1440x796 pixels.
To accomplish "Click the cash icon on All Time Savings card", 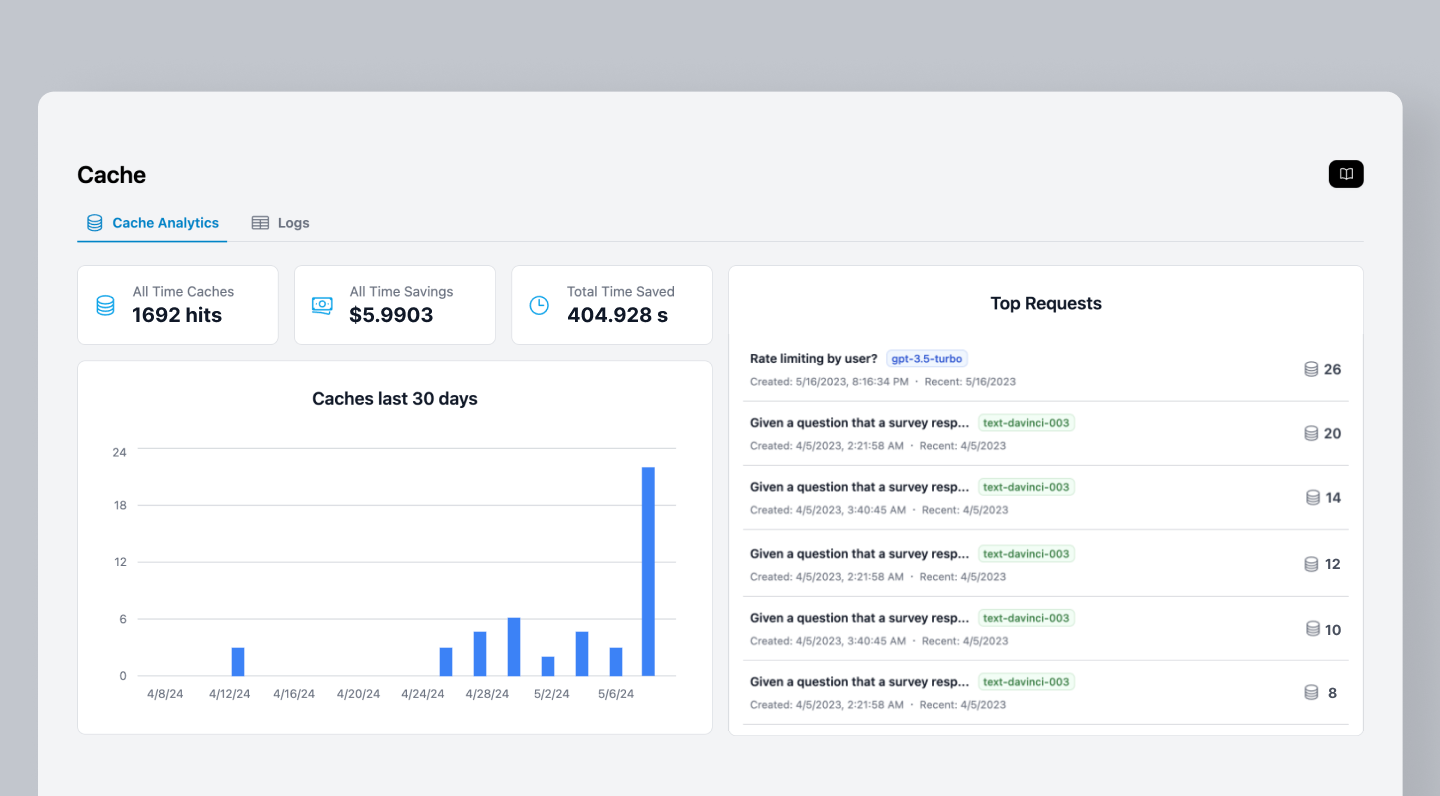I will click(x=321, y=305).
